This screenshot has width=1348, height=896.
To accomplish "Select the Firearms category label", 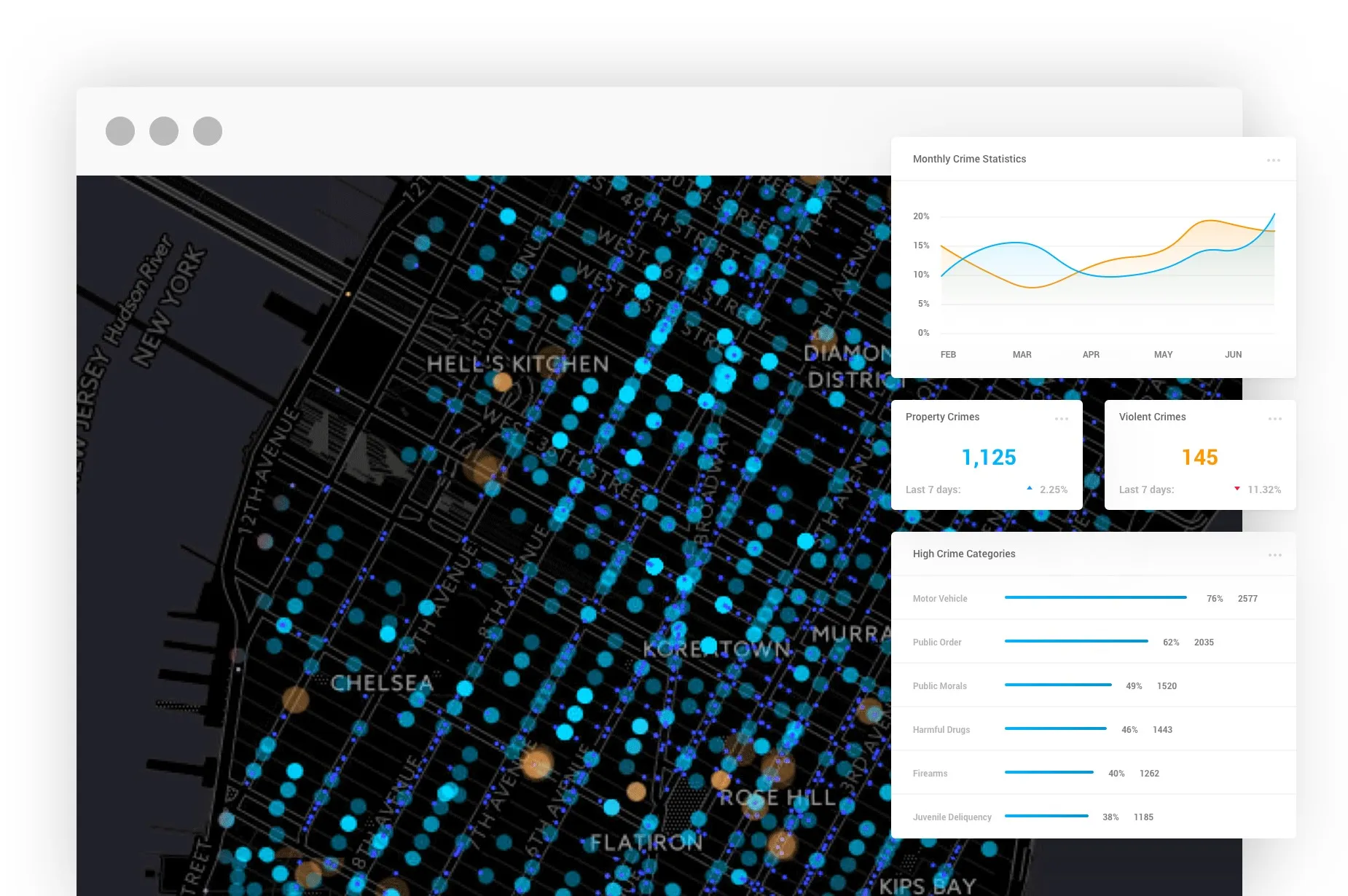I will pyautogui.click(x=930, y=774).
